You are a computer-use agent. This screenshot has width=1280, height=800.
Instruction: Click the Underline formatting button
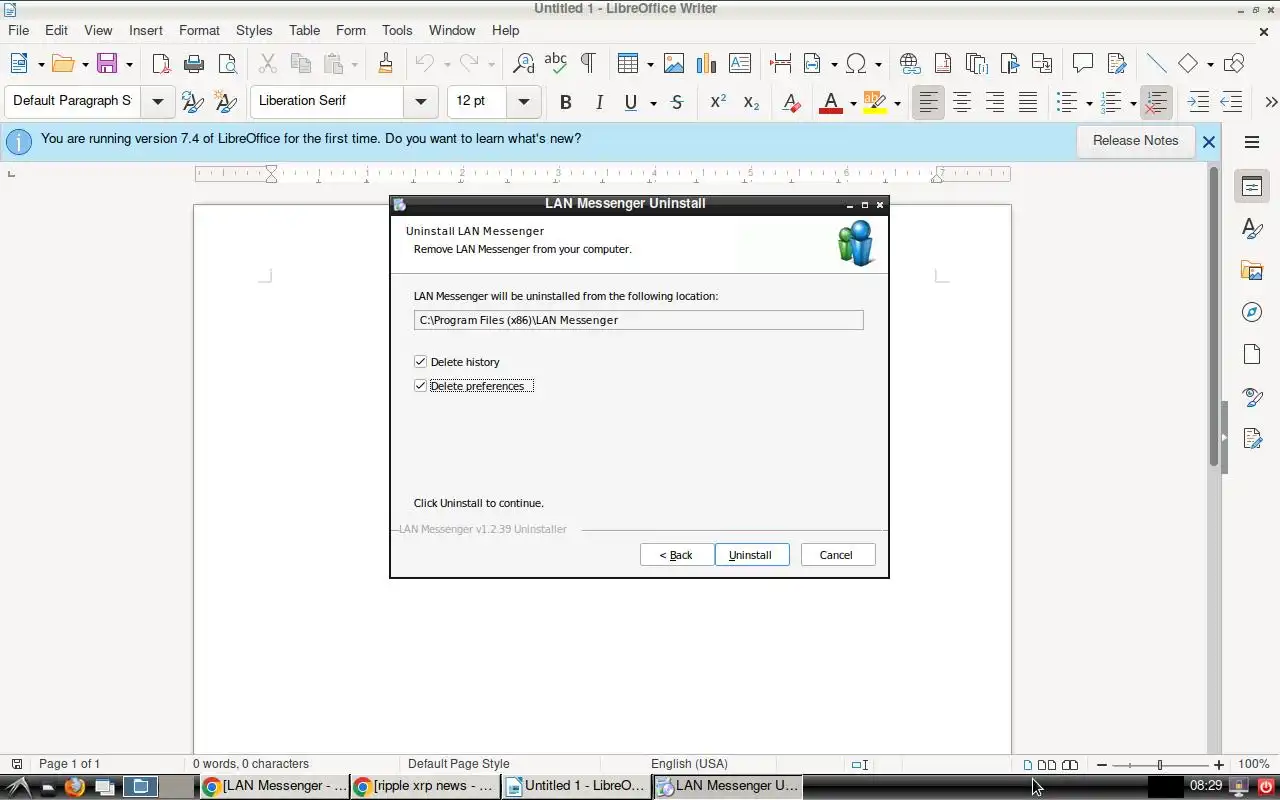tap(630, 102)
